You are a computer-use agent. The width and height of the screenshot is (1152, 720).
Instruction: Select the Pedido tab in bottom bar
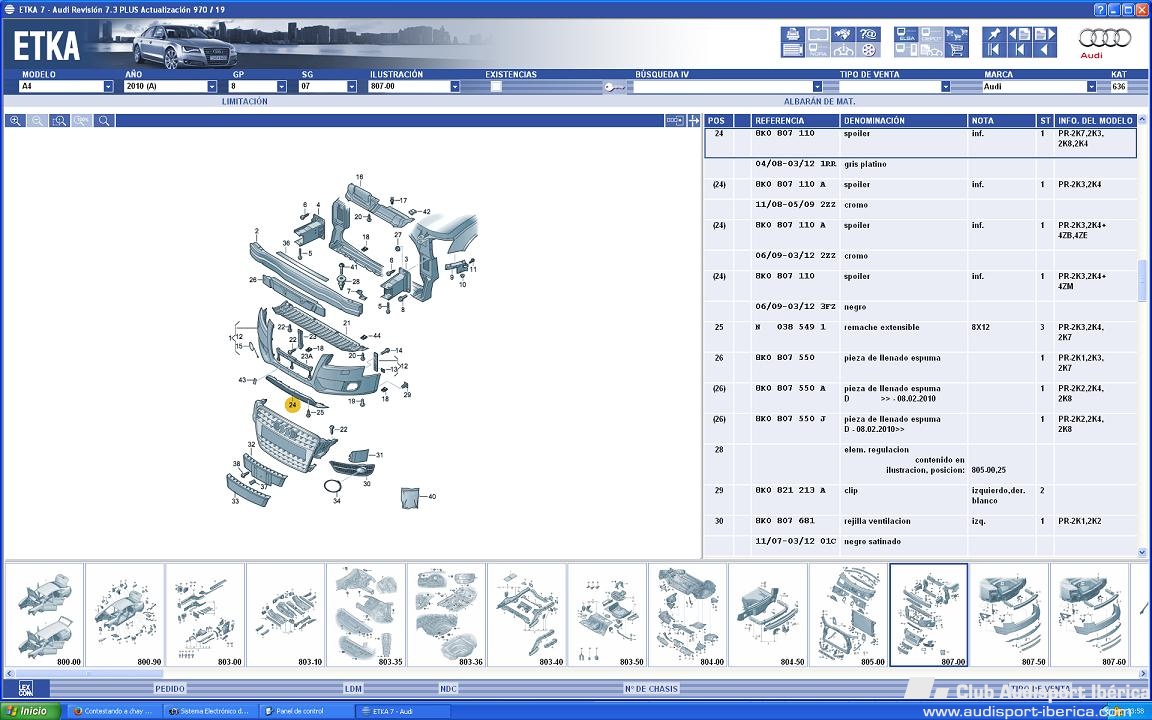pyautogui.click(x=169, y=688)
